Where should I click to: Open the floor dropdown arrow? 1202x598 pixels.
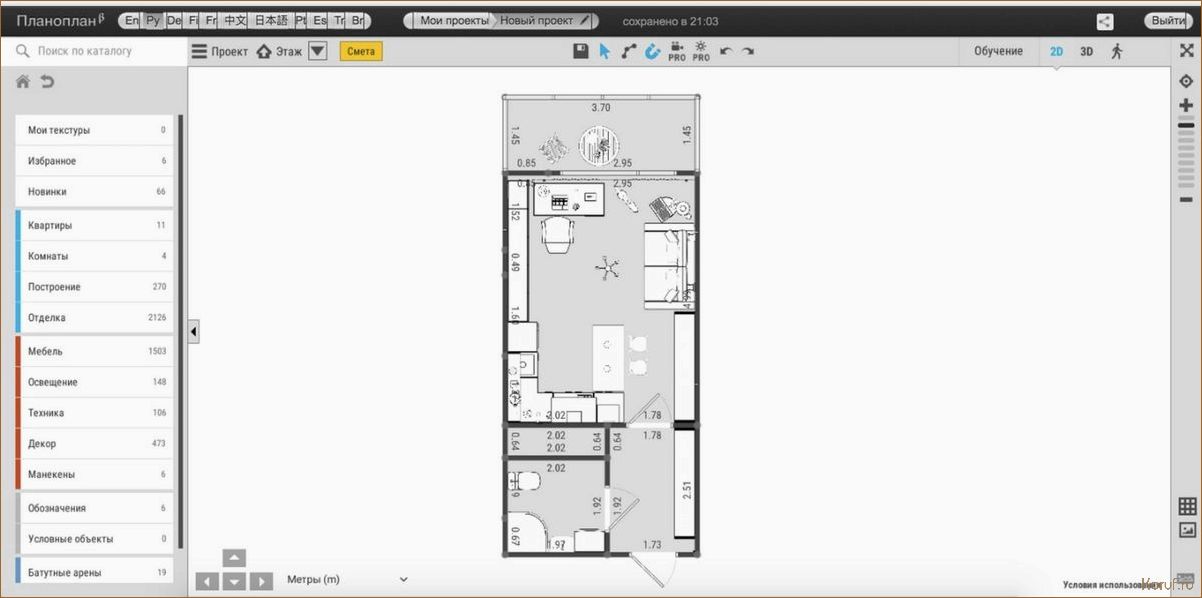317,51
